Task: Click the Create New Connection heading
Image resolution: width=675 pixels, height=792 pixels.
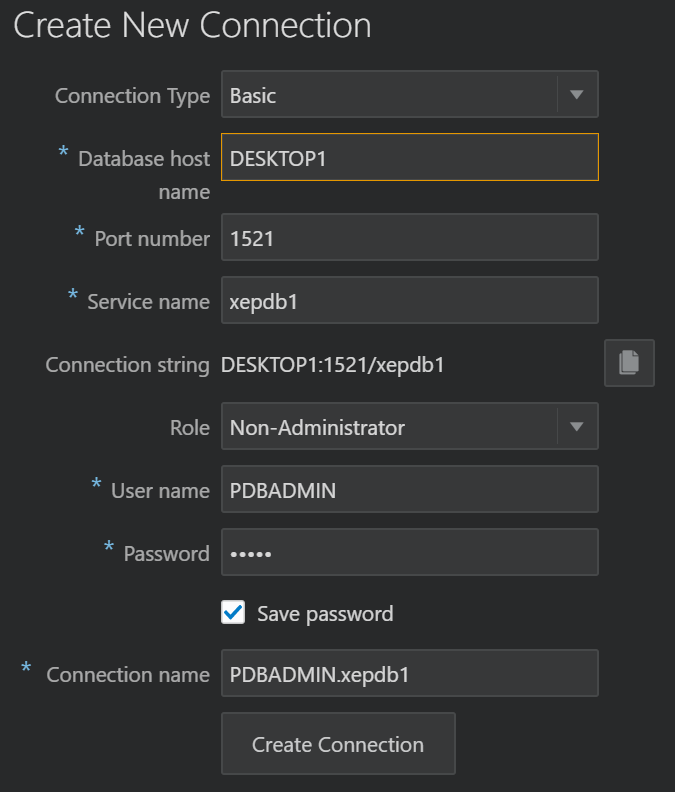Action: click(192, 26)
